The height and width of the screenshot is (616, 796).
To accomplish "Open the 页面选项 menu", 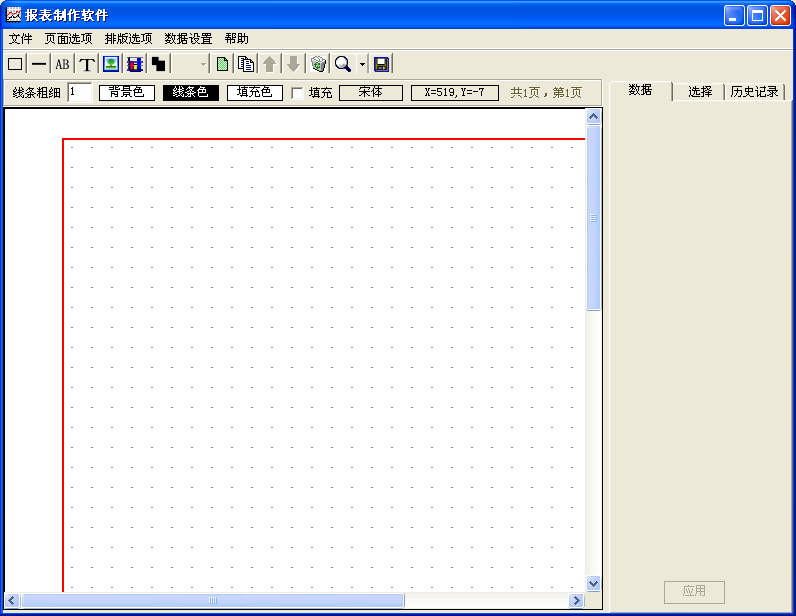I will tap(68, 39).
